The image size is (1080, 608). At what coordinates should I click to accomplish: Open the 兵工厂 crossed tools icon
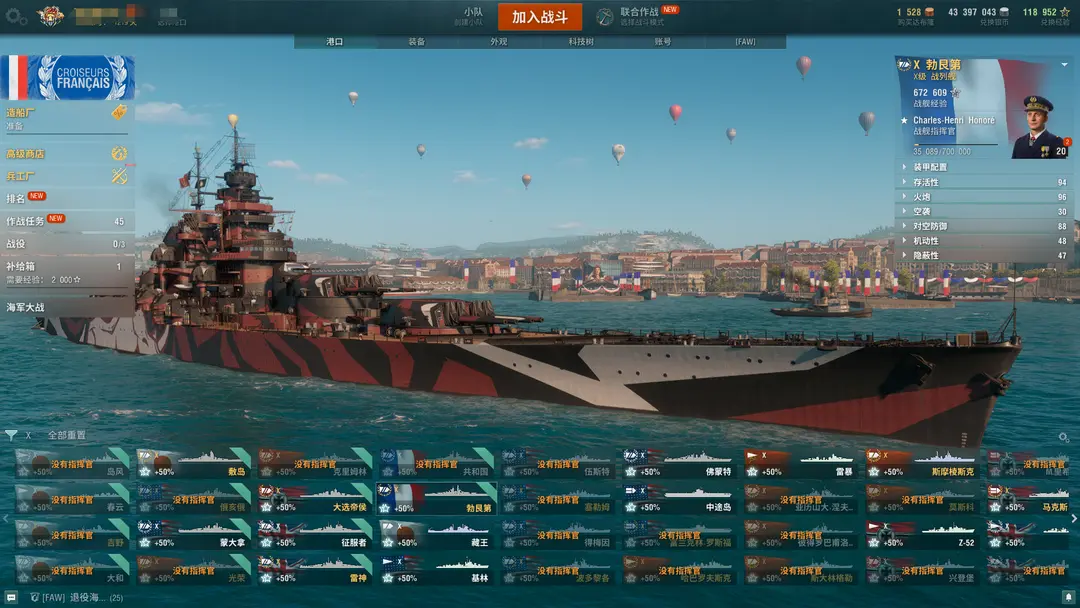click(119, 176)
